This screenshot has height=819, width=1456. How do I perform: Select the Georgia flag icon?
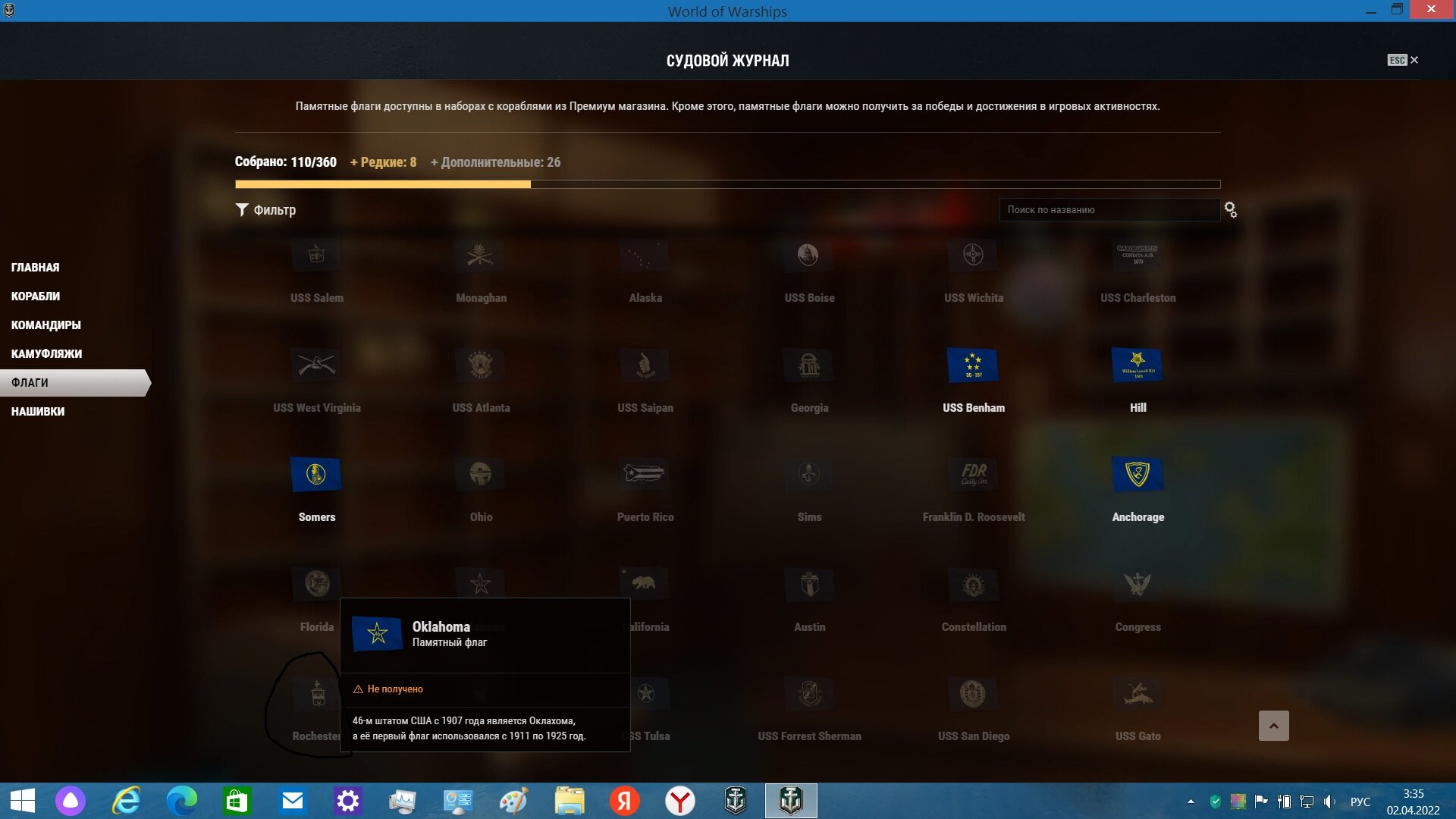[809, 365]
